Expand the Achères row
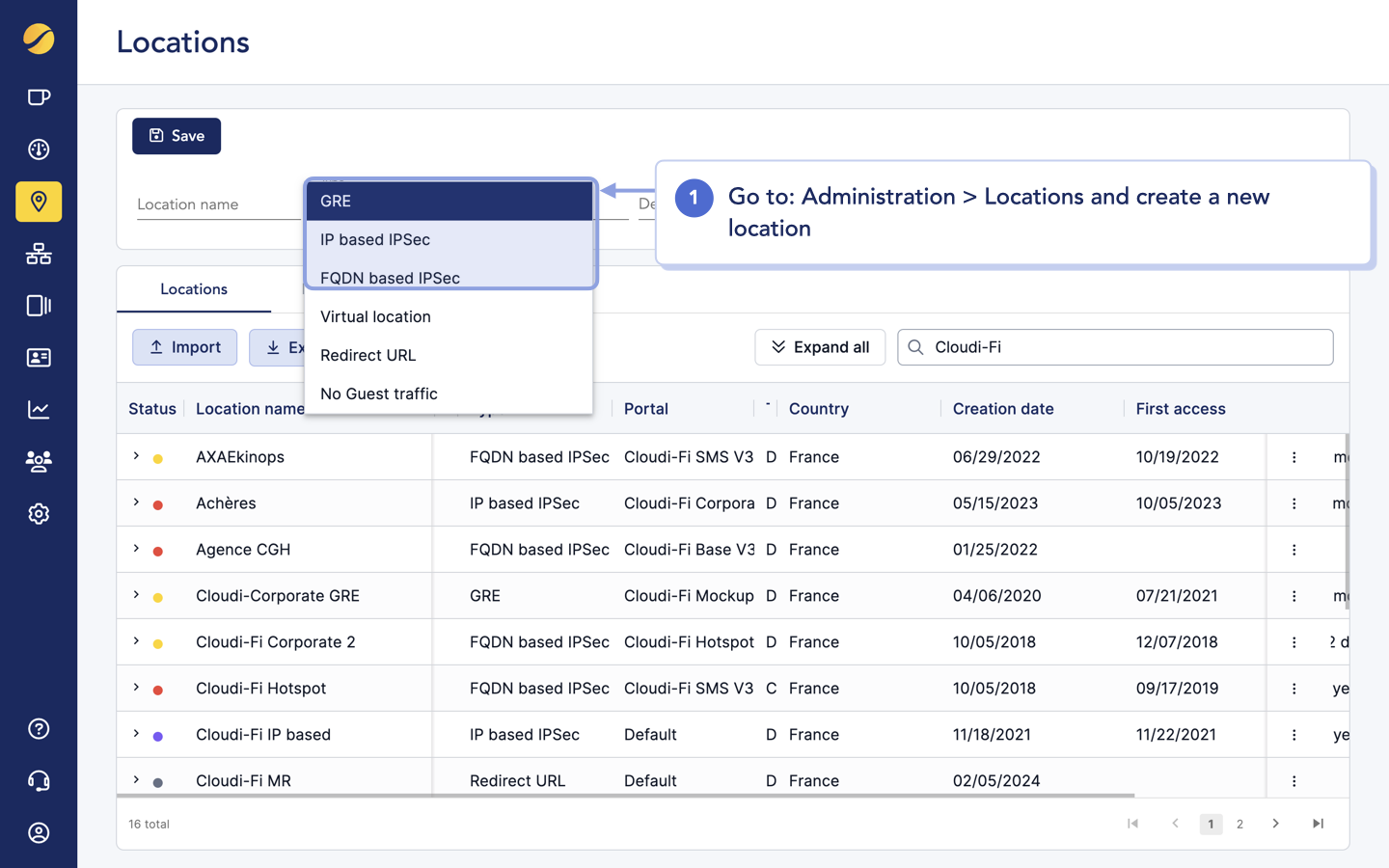Image resolution: width=1389 pixels, height=868 pixels. tap(136, 502)
